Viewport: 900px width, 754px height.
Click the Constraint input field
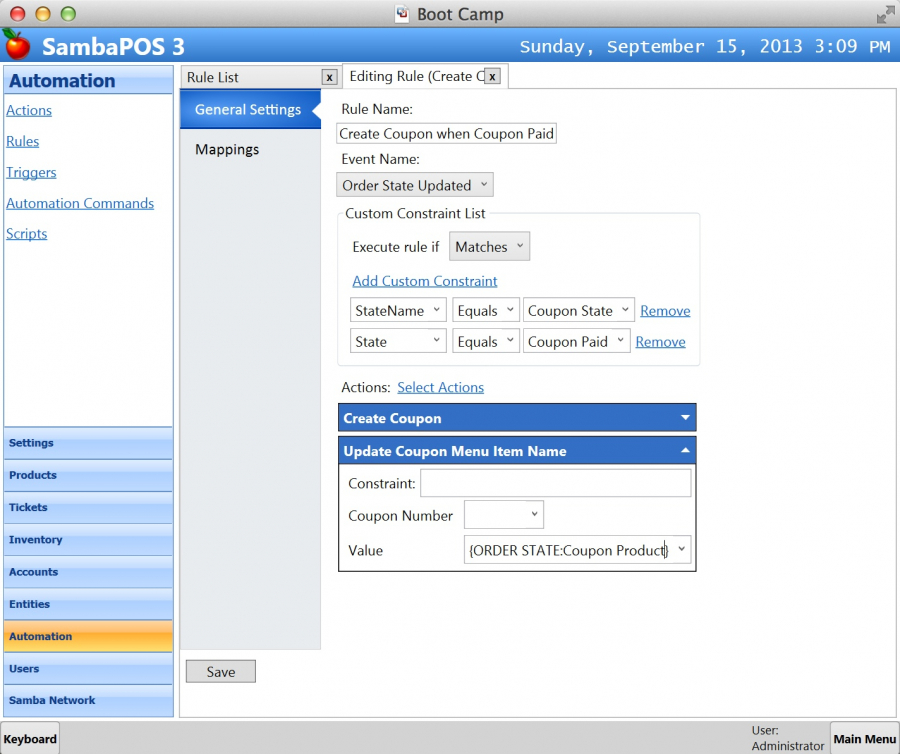(x=555, y=484)
